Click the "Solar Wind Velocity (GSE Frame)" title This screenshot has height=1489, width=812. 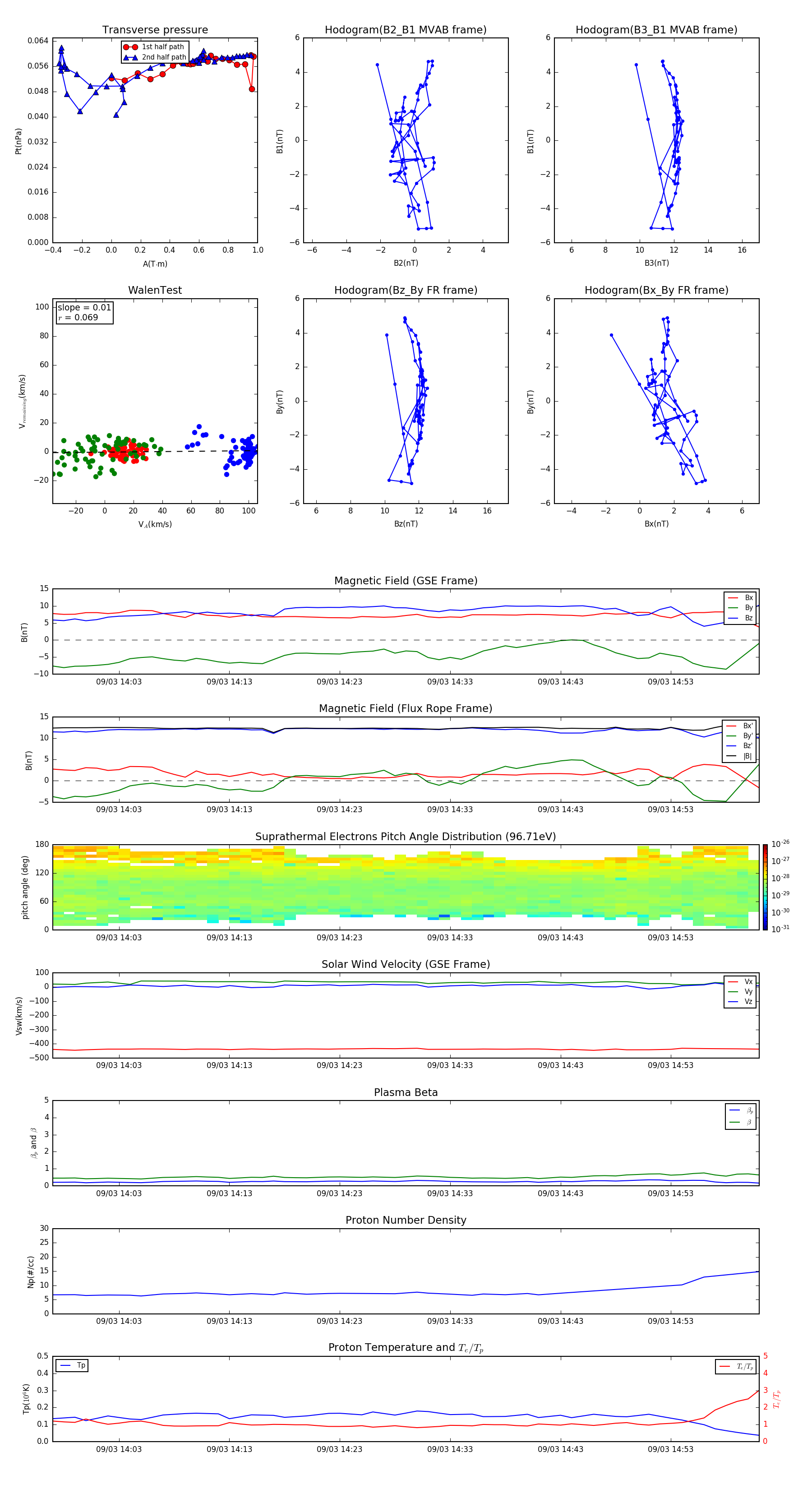[406, 965]
